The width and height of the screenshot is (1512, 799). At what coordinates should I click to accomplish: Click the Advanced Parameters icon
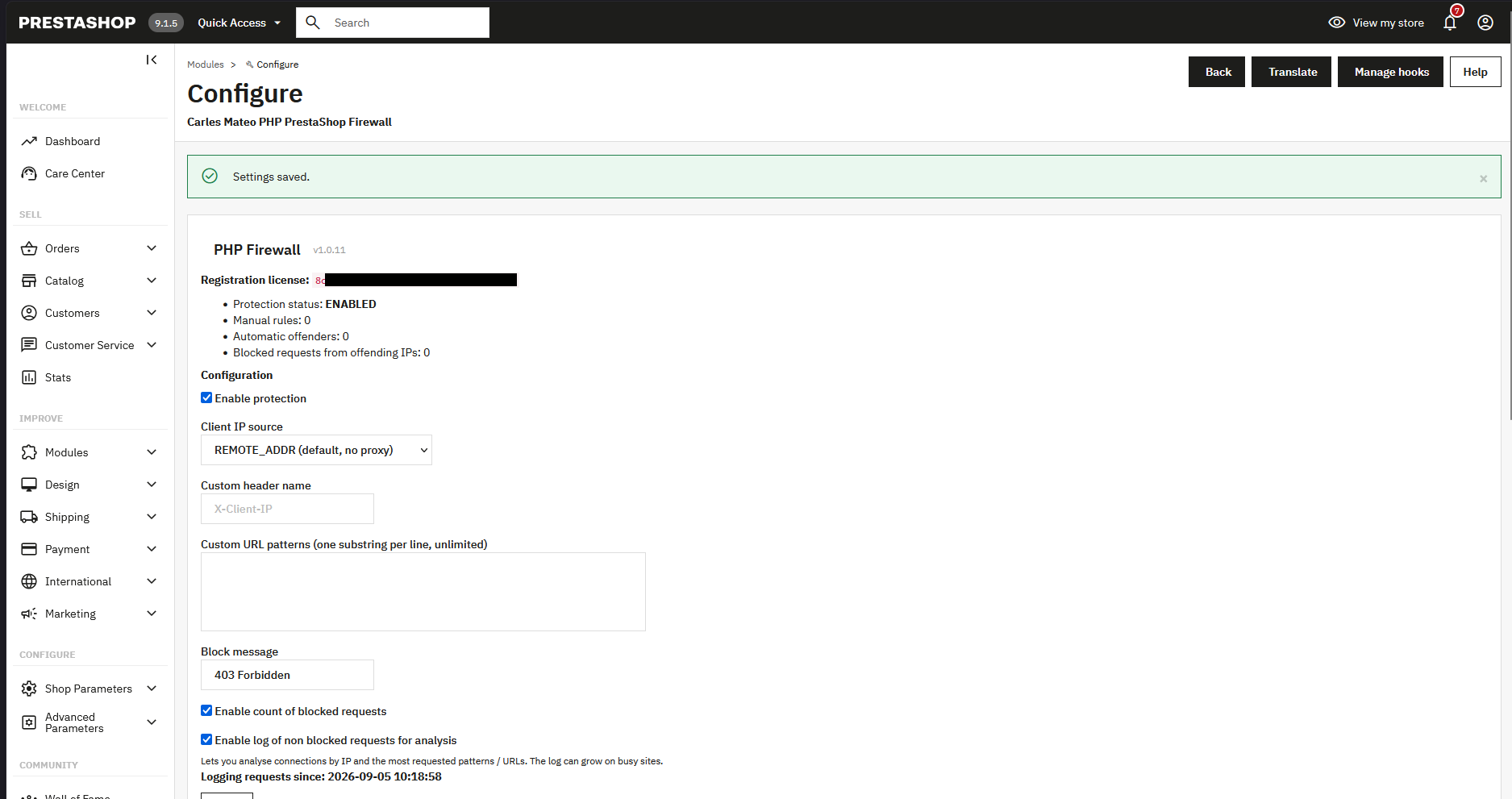29,722
